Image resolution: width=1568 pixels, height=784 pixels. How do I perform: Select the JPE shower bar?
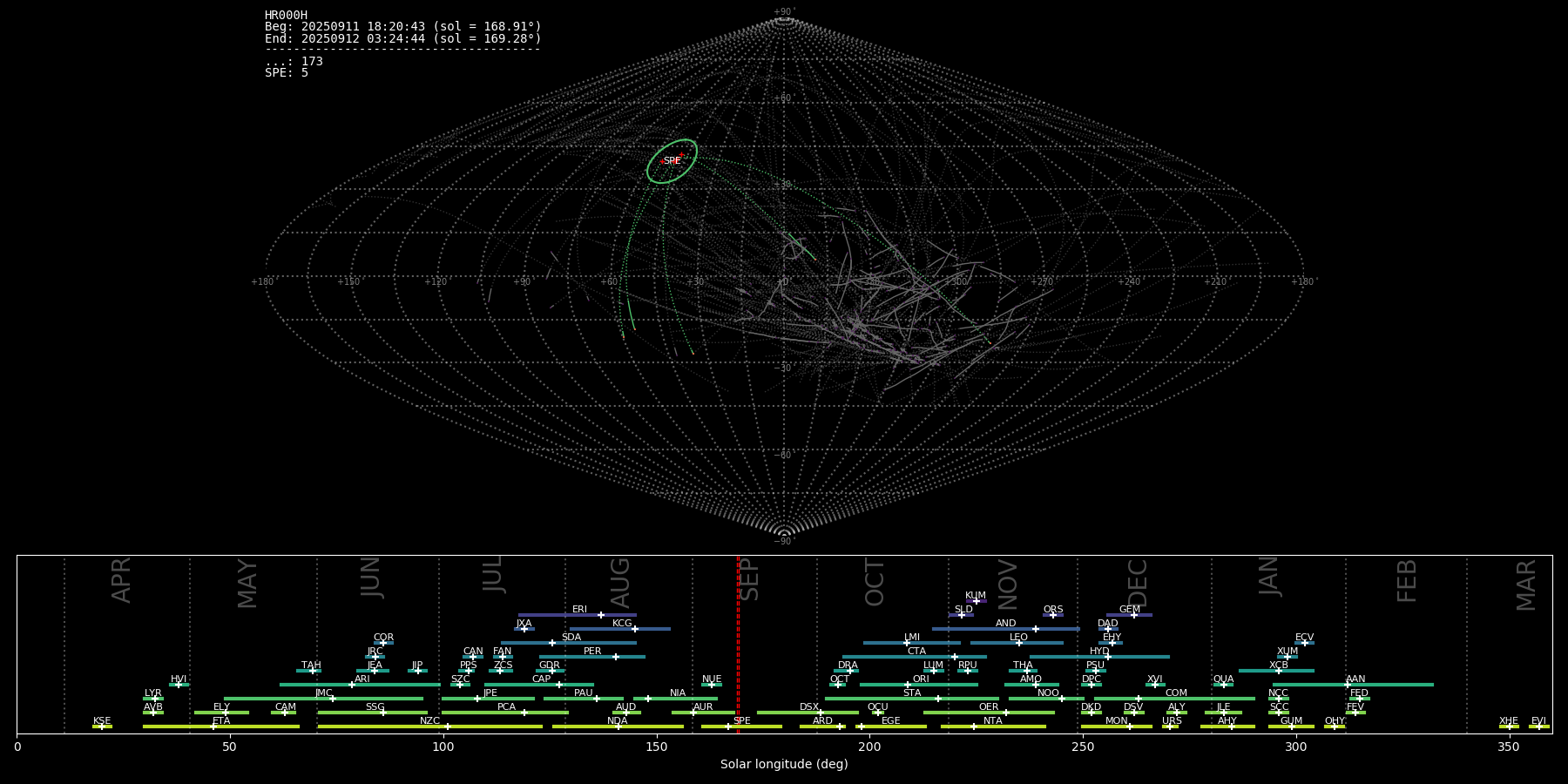[x=488, y=699]
